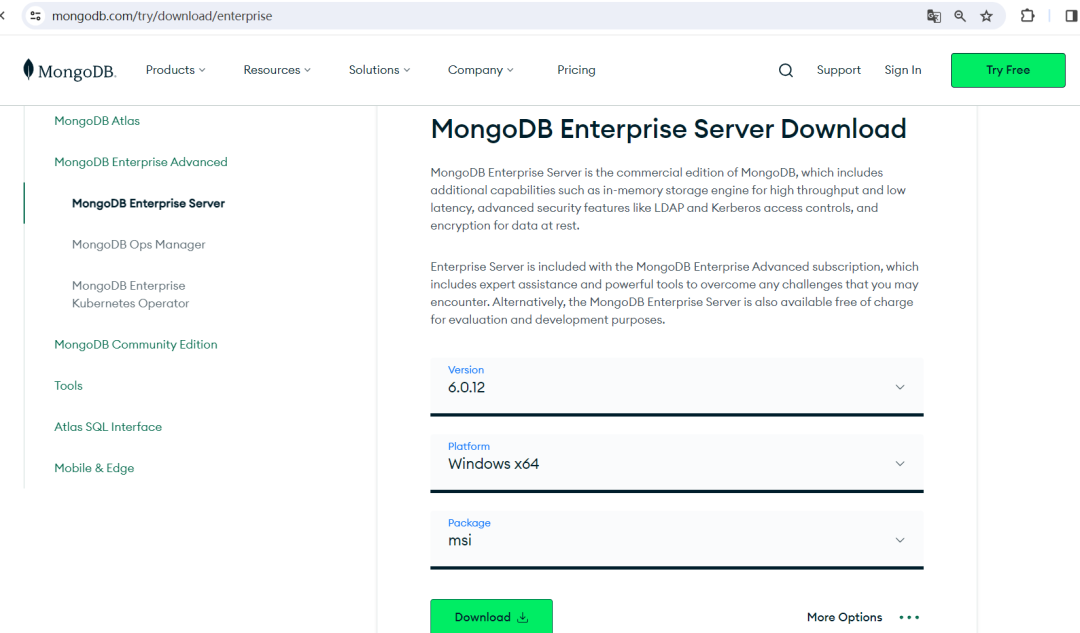Open MongoDB Enterprise Kubernetes Operator in sidebar
Screen dimensions: 1080x633
point(130,294)
